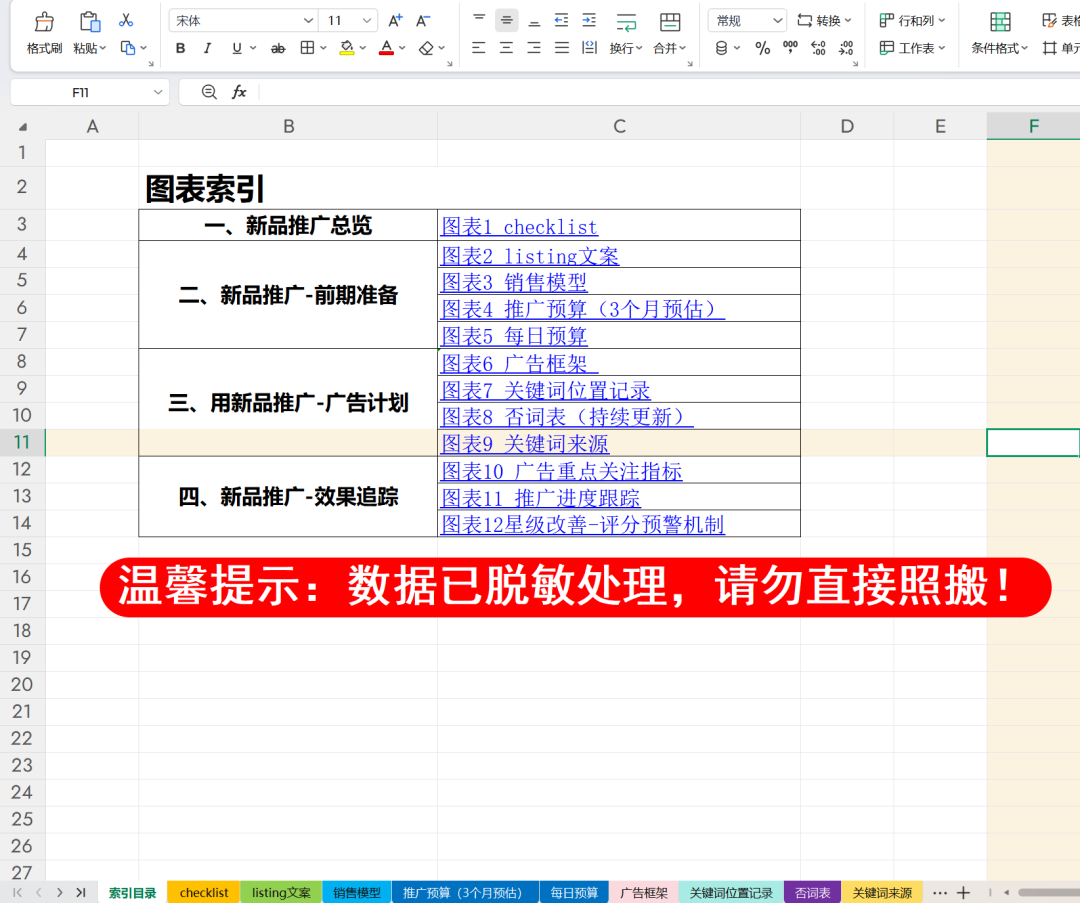
Task: Apply percent style
Action: click(762, 48)
